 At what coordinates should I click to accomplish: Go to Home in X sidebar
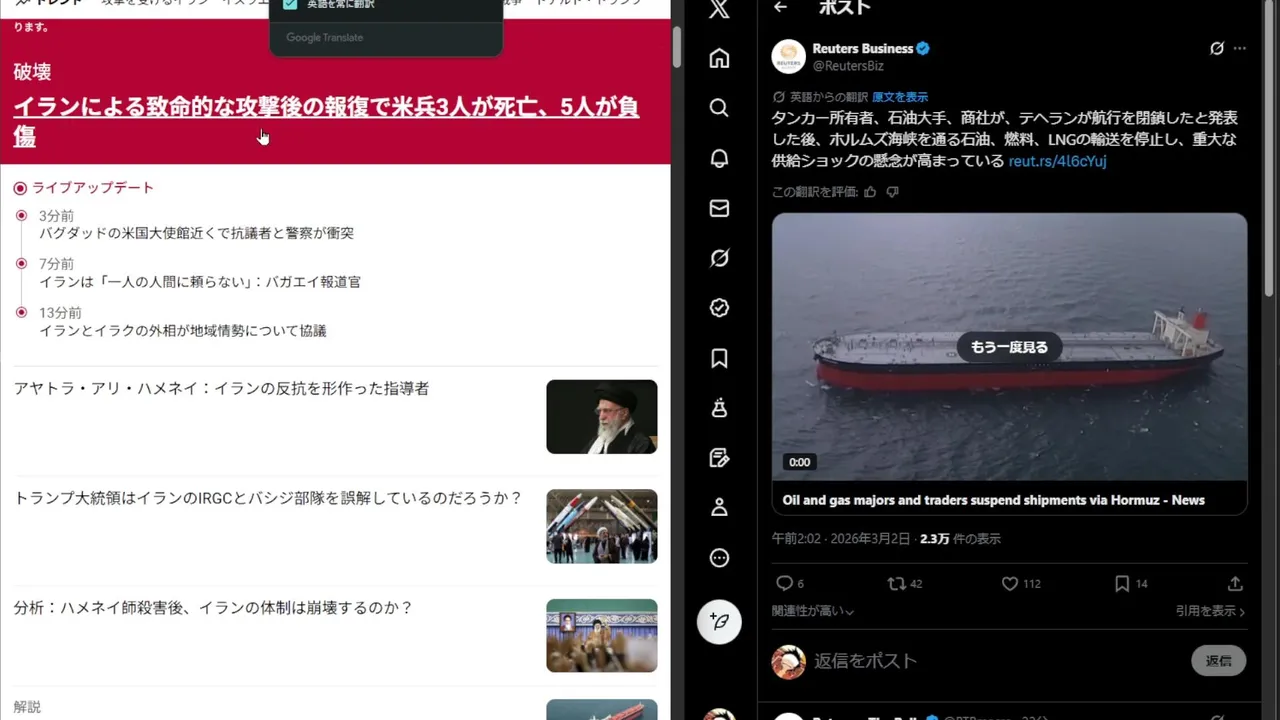click(719, 58)
